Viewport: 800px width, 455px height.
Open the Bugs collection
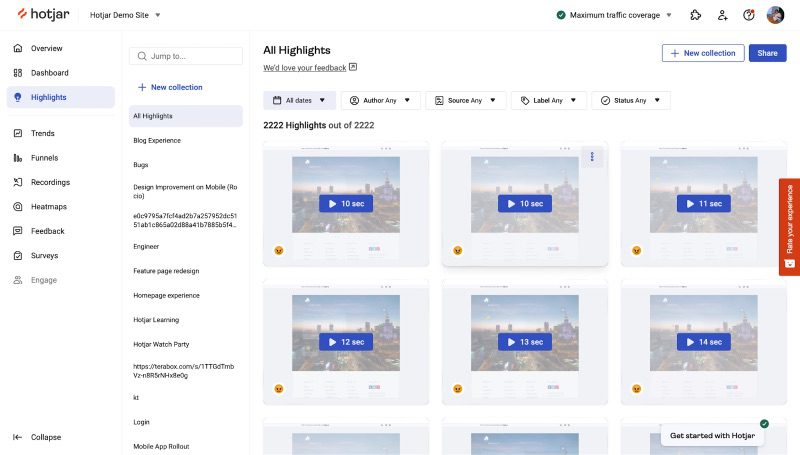point(186,165)
